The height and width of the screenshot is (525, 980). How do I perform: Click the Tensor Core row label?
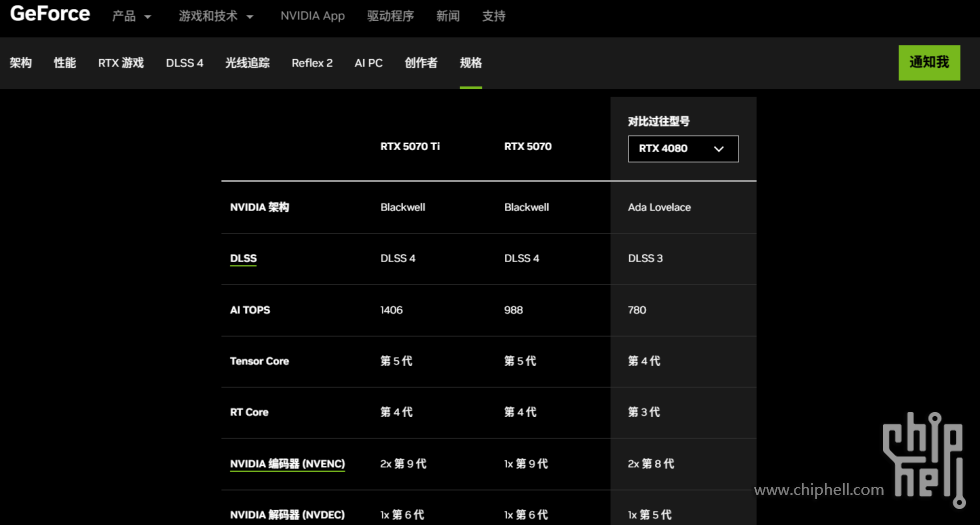[x=259, y=361]
